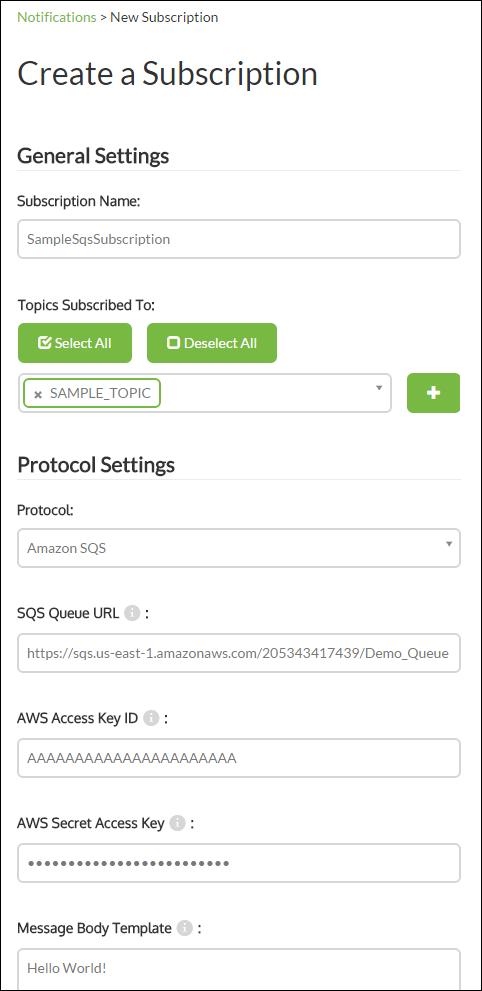Click the info icon next to Message Body Template
This screenshot has width=482, height=991.
(x=184, y=928)
